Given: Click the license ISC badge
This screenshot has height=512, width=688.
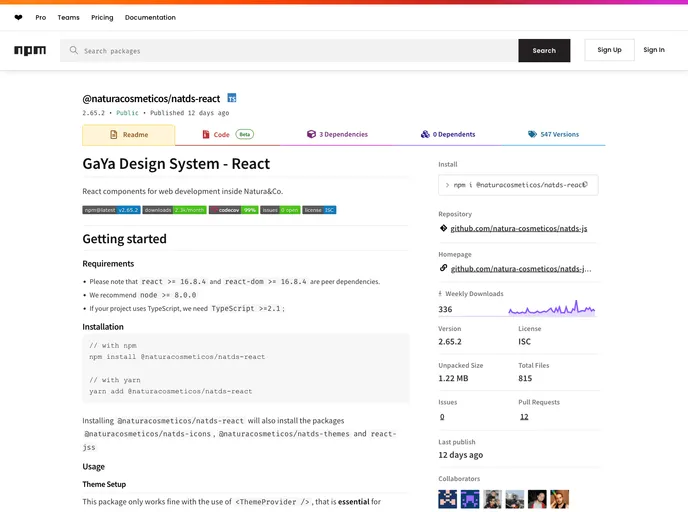Looking at the screenshot, I should (319, 210).
